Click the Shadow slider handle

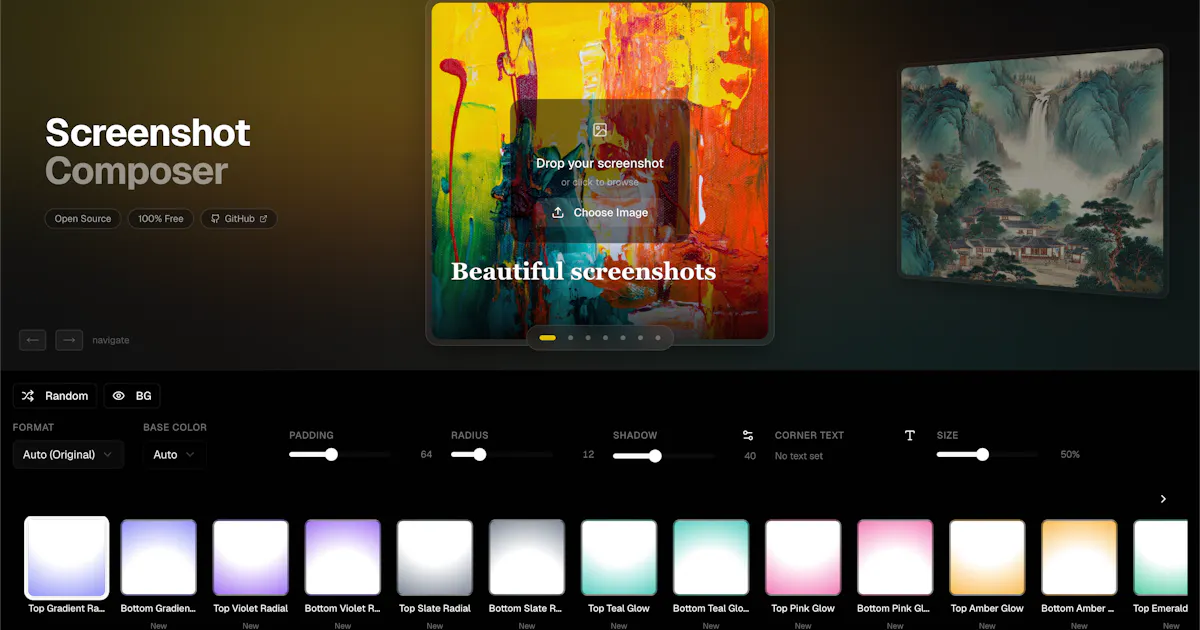tap(655, 455)
